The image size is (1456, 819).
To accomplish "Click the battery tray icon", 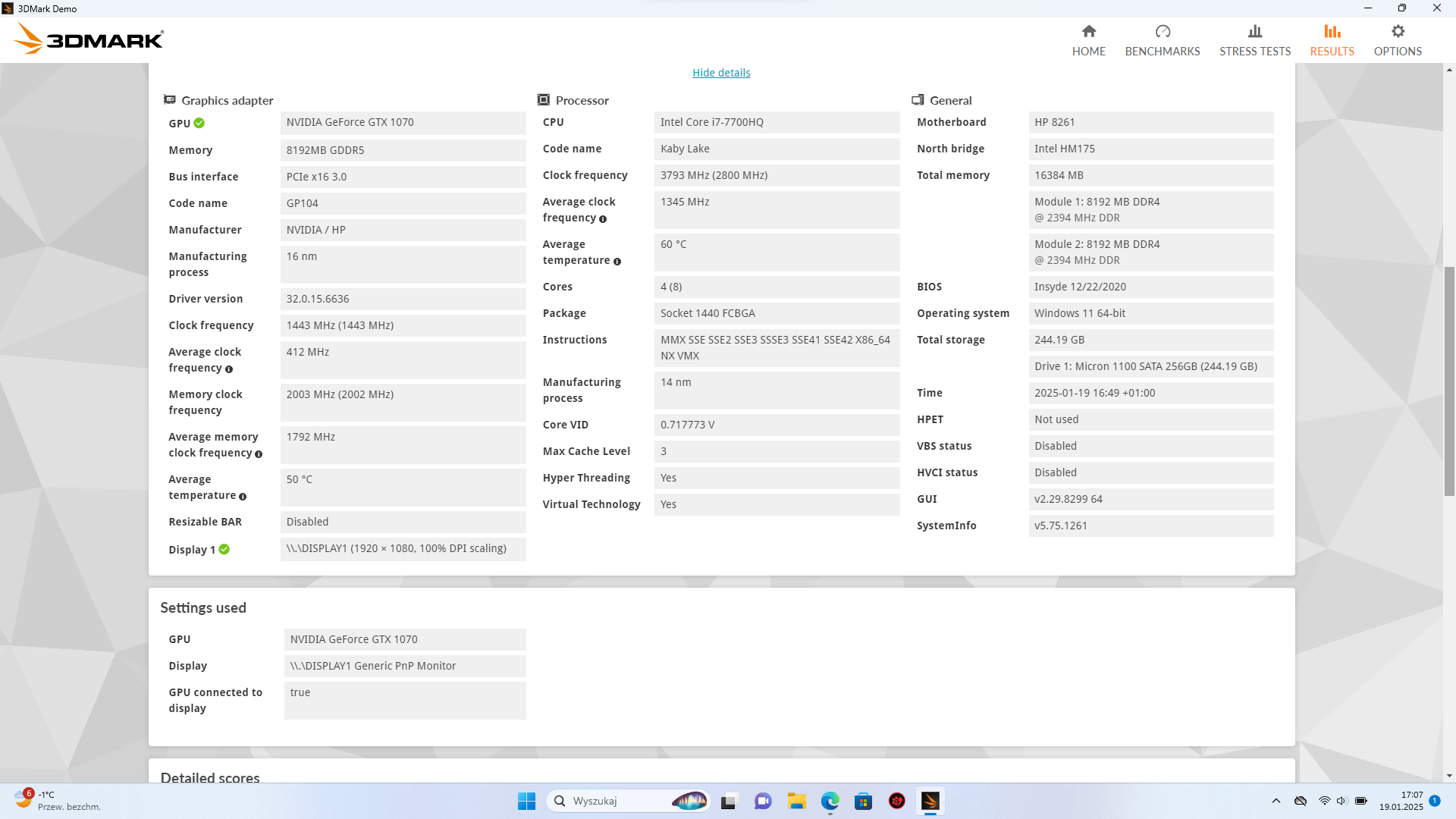I will [x=1361, y=801].
